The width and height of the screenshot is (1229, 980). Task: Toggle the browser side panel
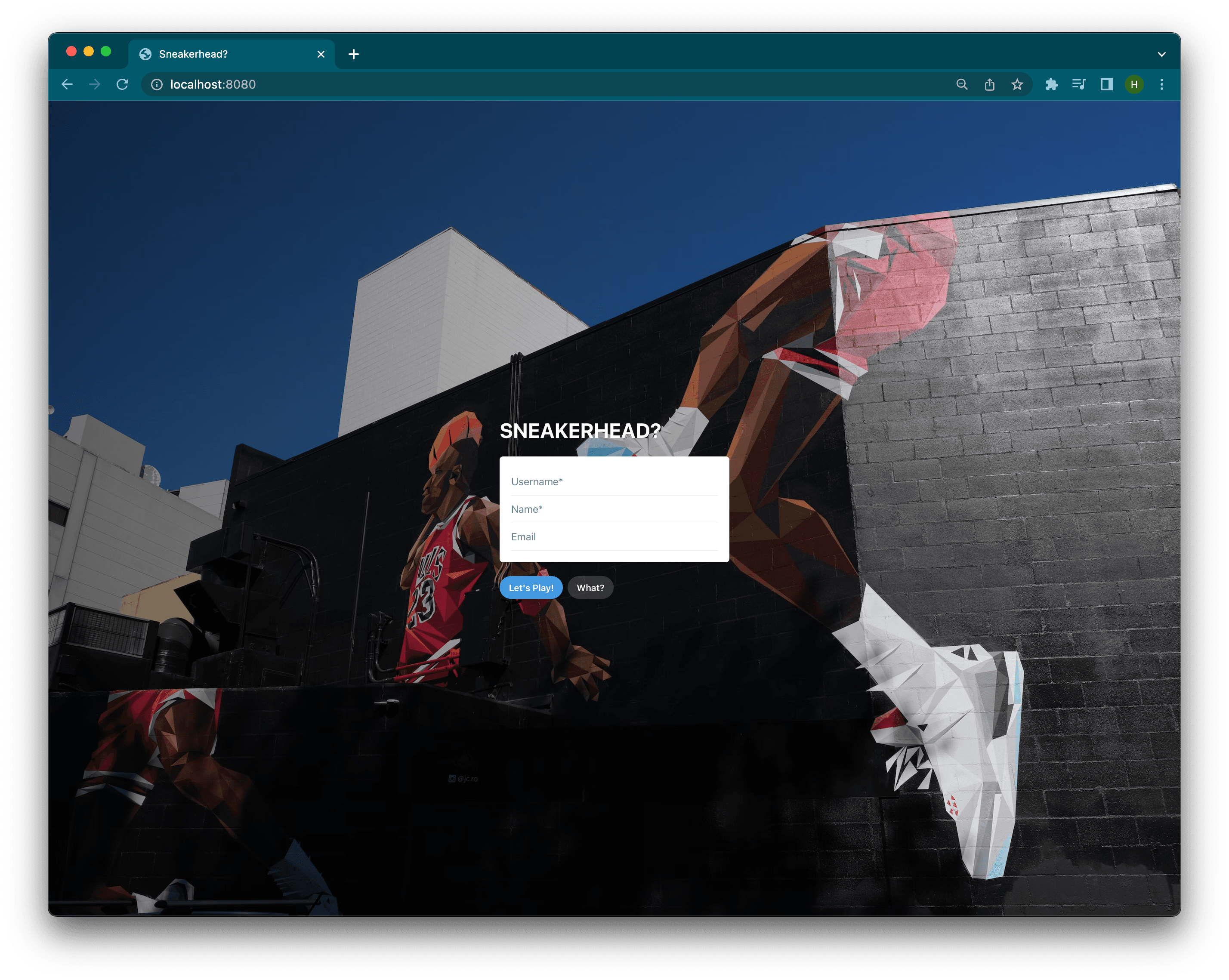[1106, 84]
